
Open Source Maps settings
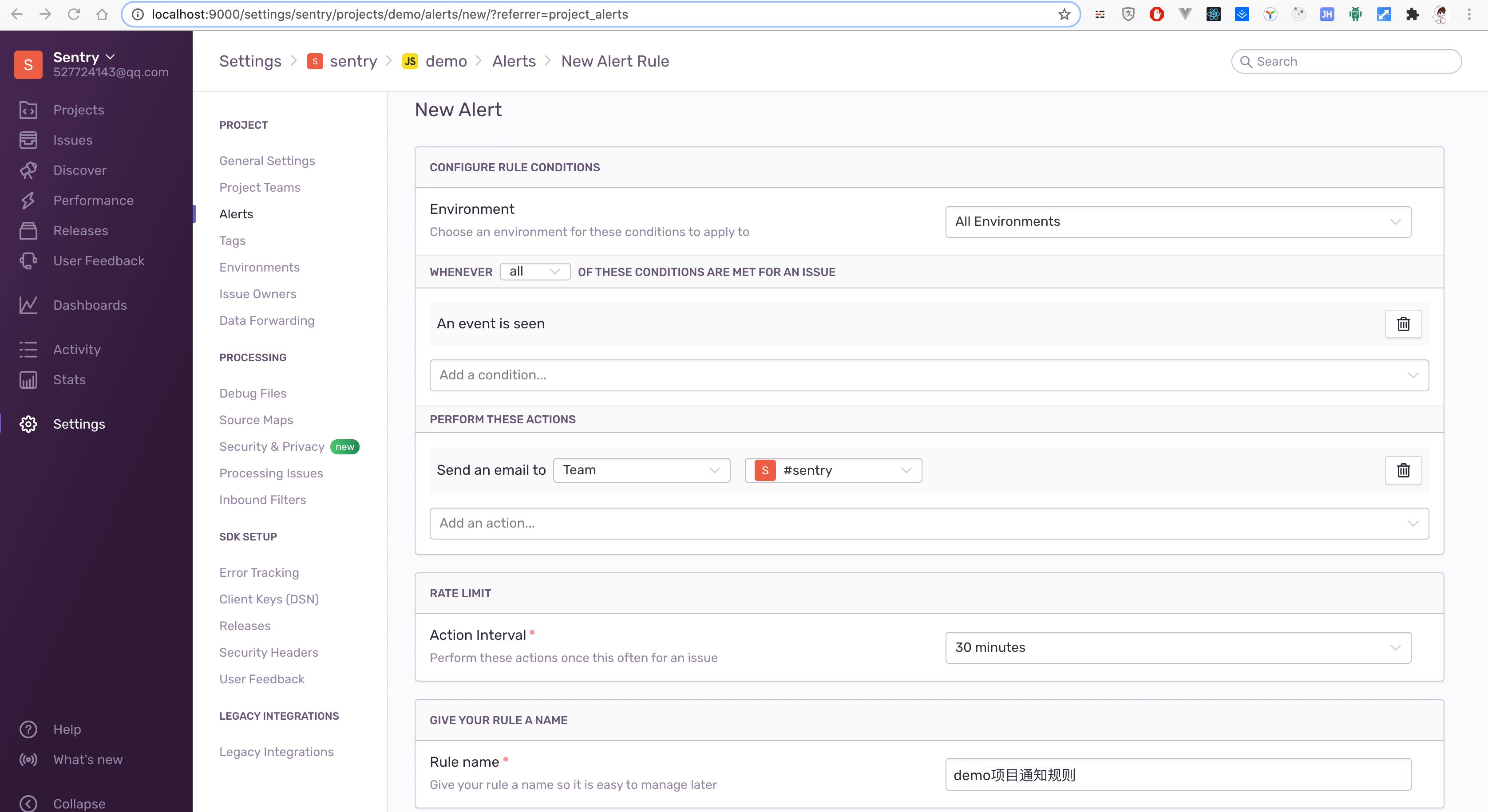(x=257, y=420)
